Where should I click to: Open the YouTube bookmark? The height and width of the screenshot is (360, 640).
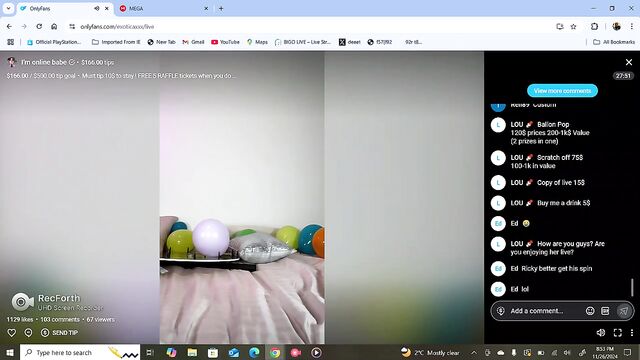225,42
